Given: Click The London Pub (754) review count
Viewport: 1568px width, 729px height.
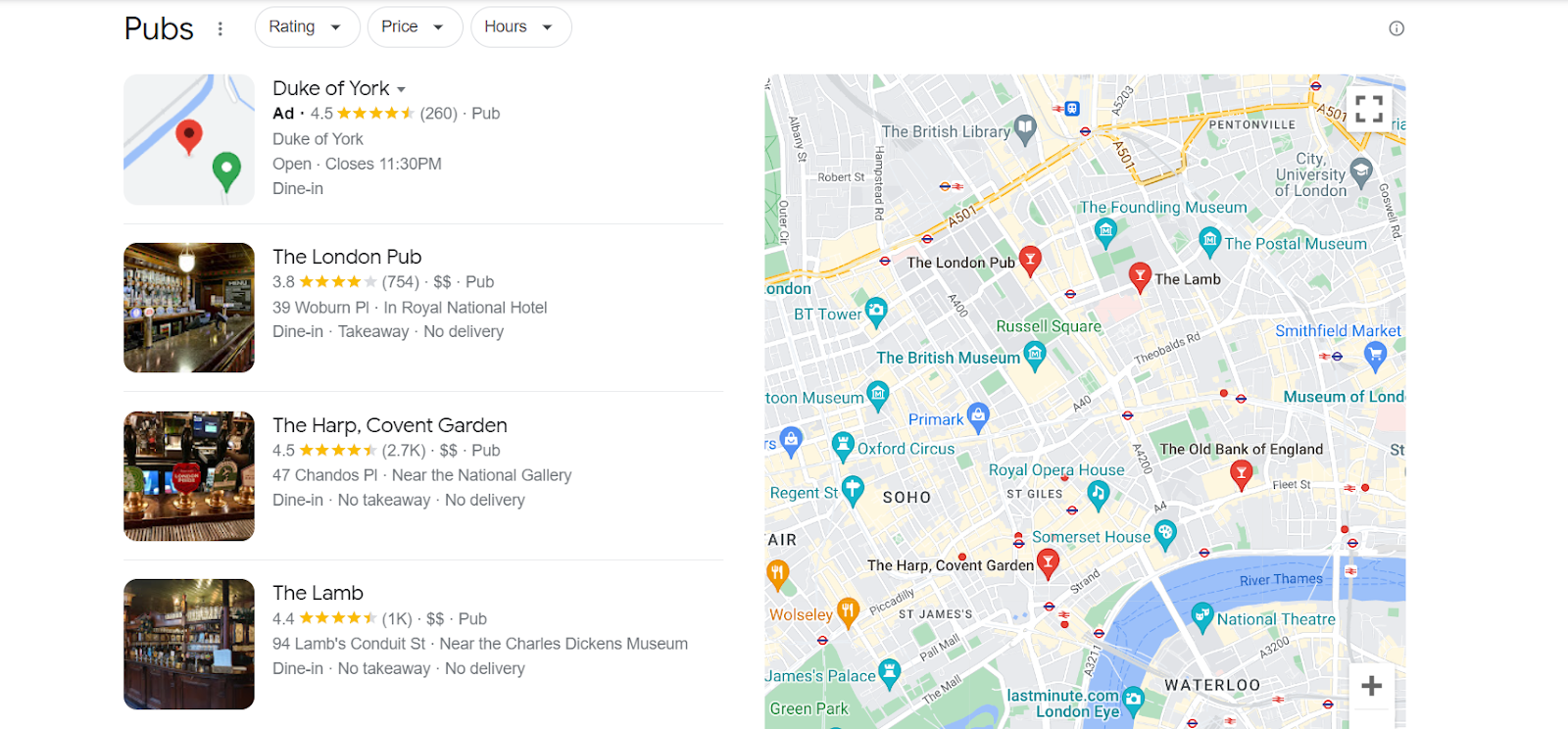Looking at the screenshot, I should click(401, 282).
